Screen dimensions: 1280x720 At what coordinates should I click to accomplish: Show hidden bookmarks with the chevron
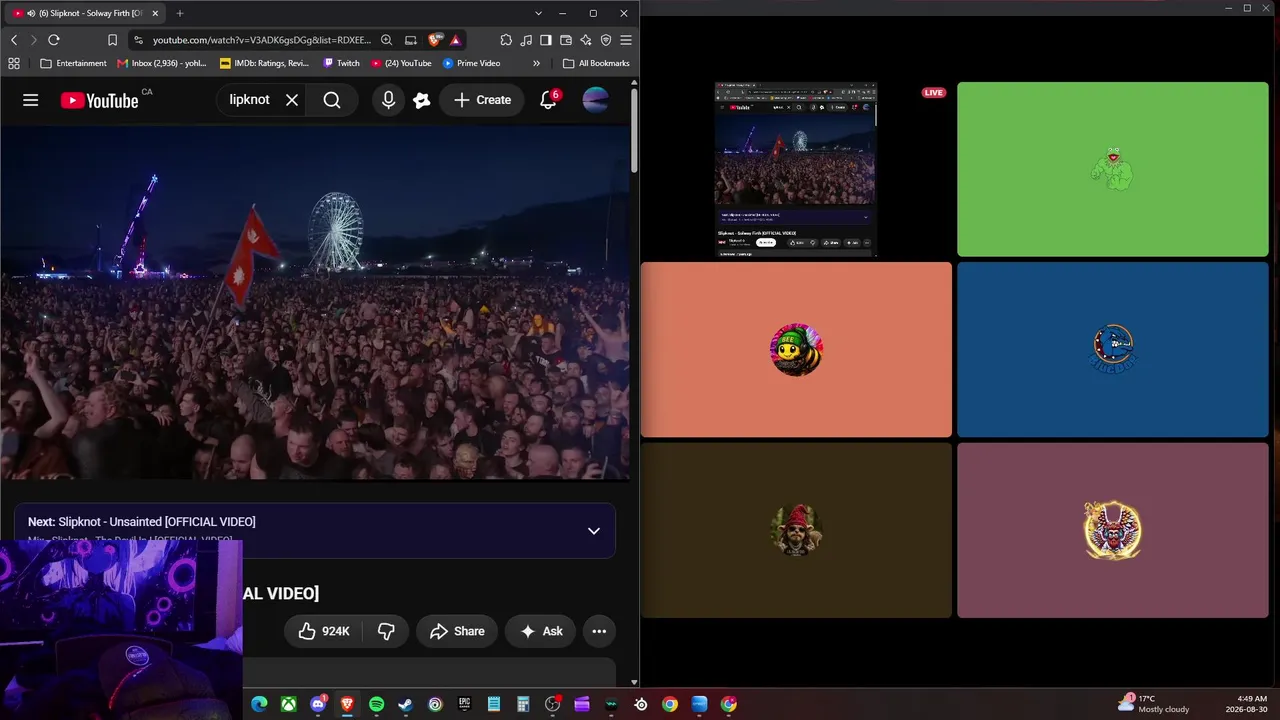point(536,63)
